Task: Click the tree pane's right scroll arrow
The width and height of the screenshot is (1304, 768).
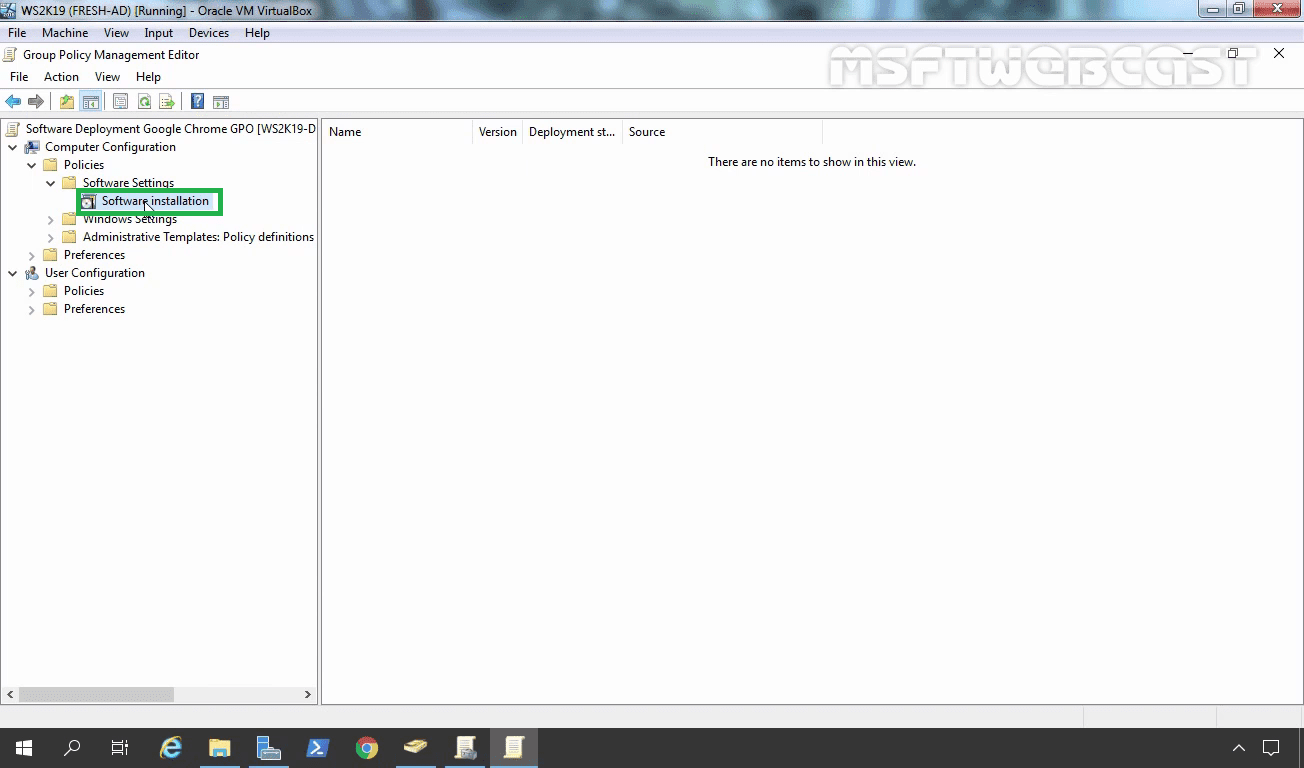Action: point(308,694)
